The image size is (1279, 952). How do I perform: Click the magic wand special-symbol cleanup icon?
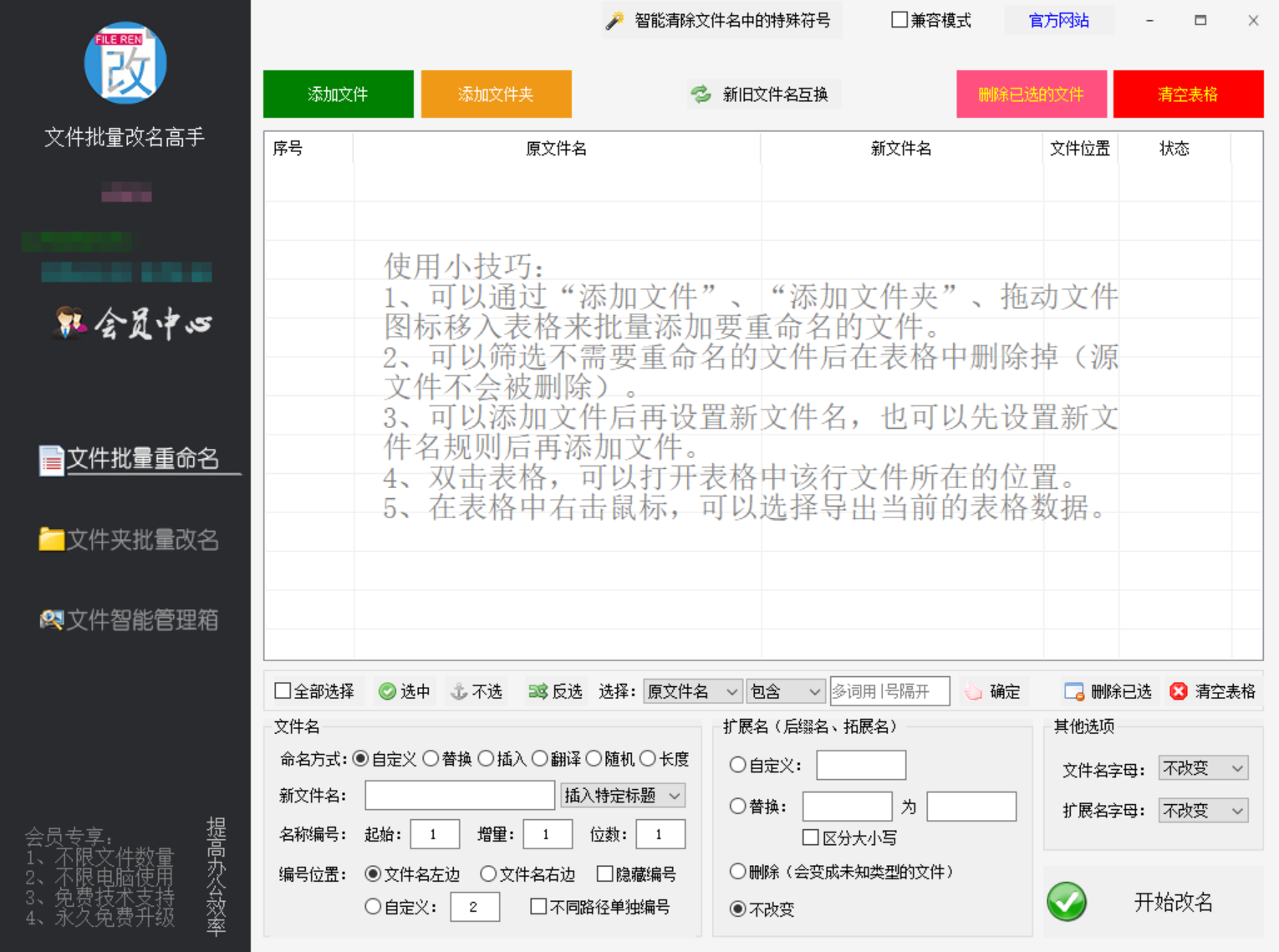614,20
